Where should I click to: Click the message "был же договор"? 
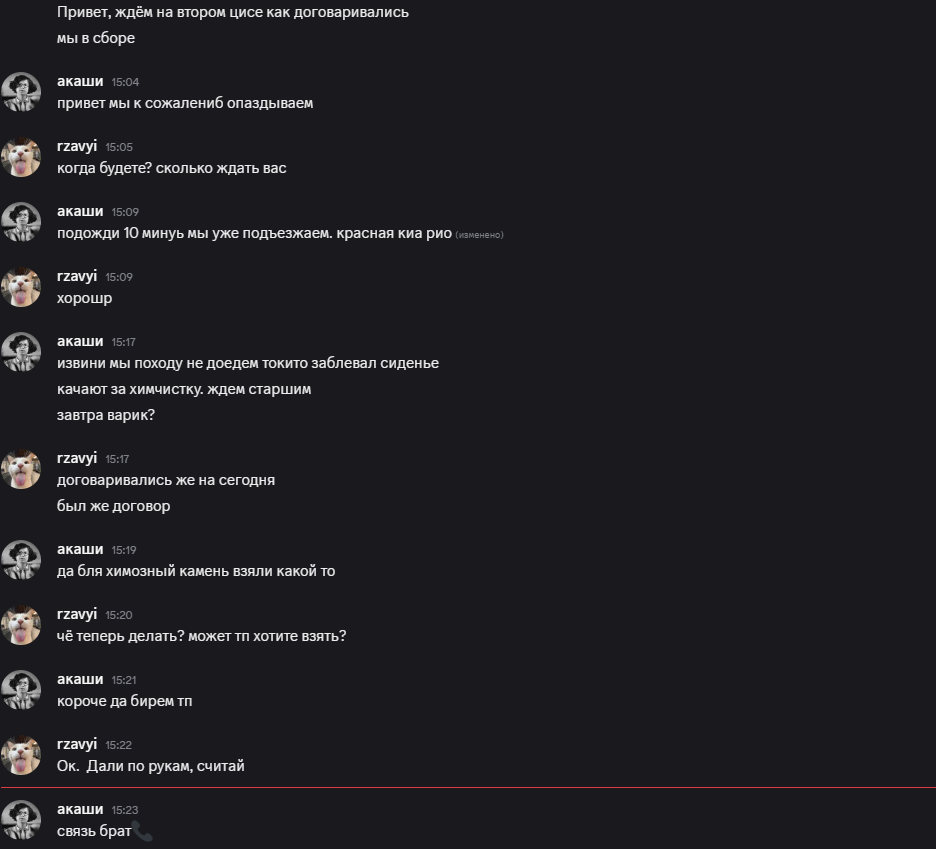pos(114,506)
